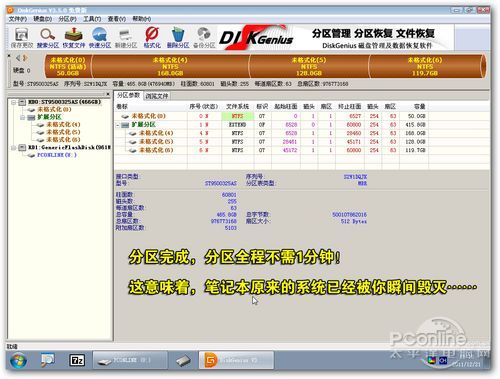Open the 帮助(H) menu

142,19
